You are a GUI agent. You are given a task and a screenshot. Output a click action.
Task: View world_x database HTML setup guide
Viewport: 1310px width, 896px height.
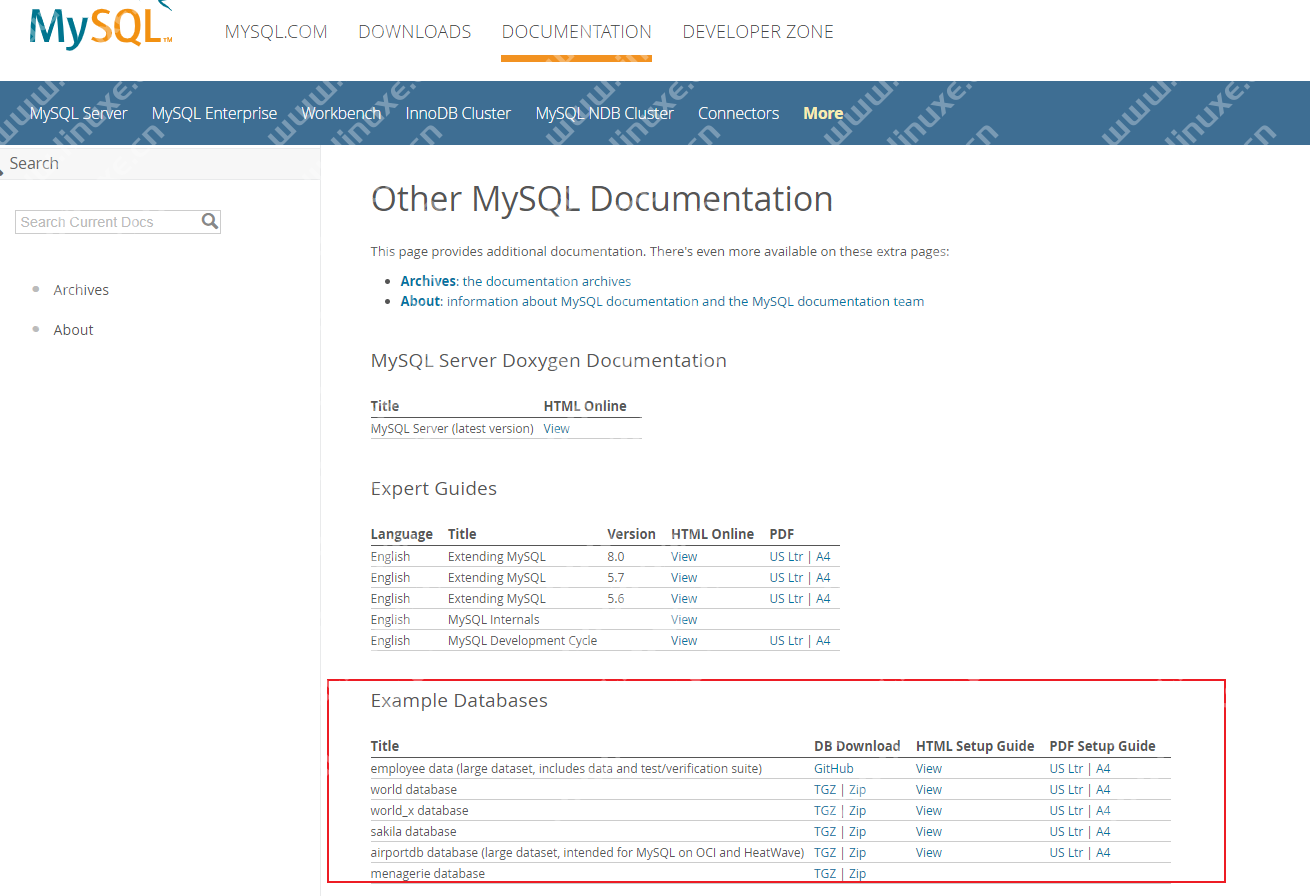[x=929, y=810]
